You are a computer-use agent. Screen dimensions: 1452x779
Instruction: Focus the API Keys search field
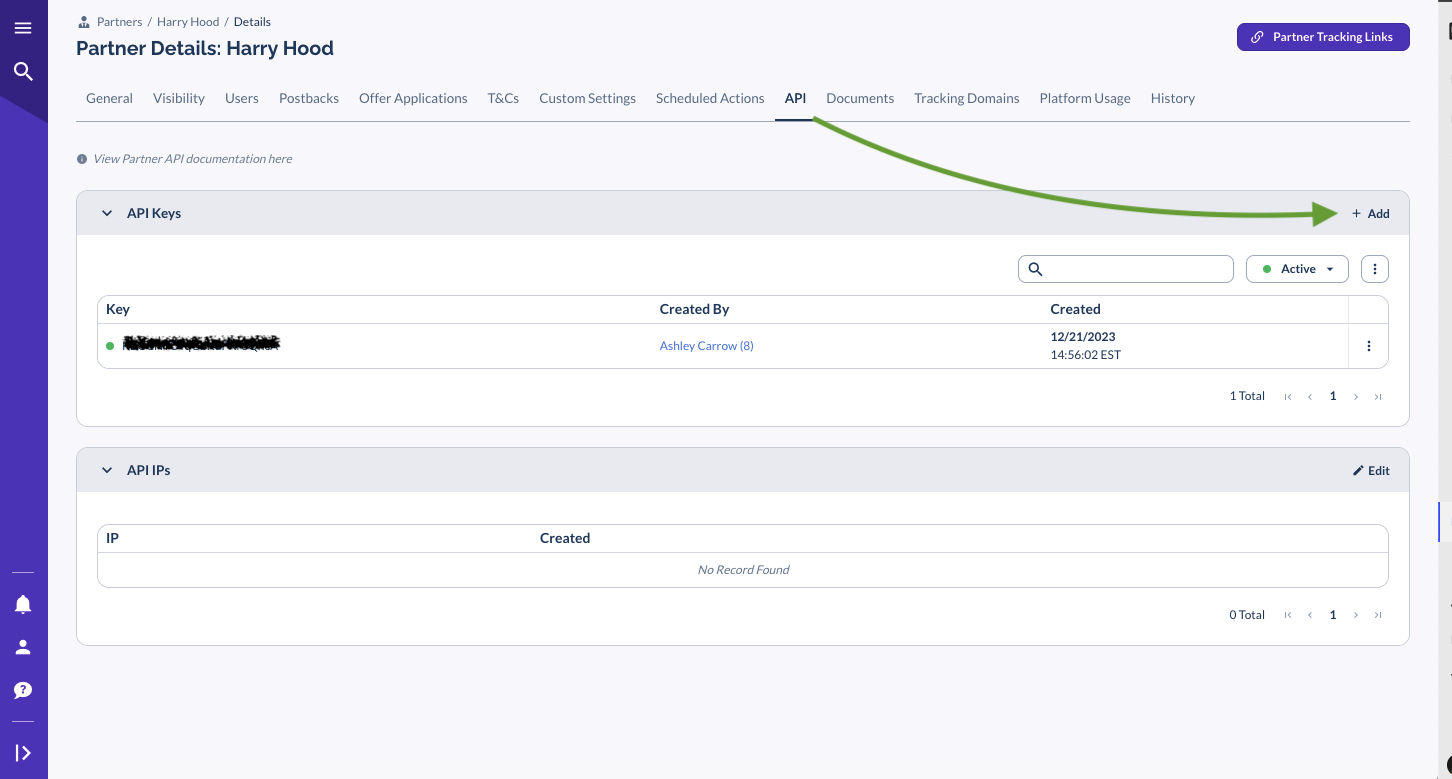pyautogui.click(x=1126, y=269)
